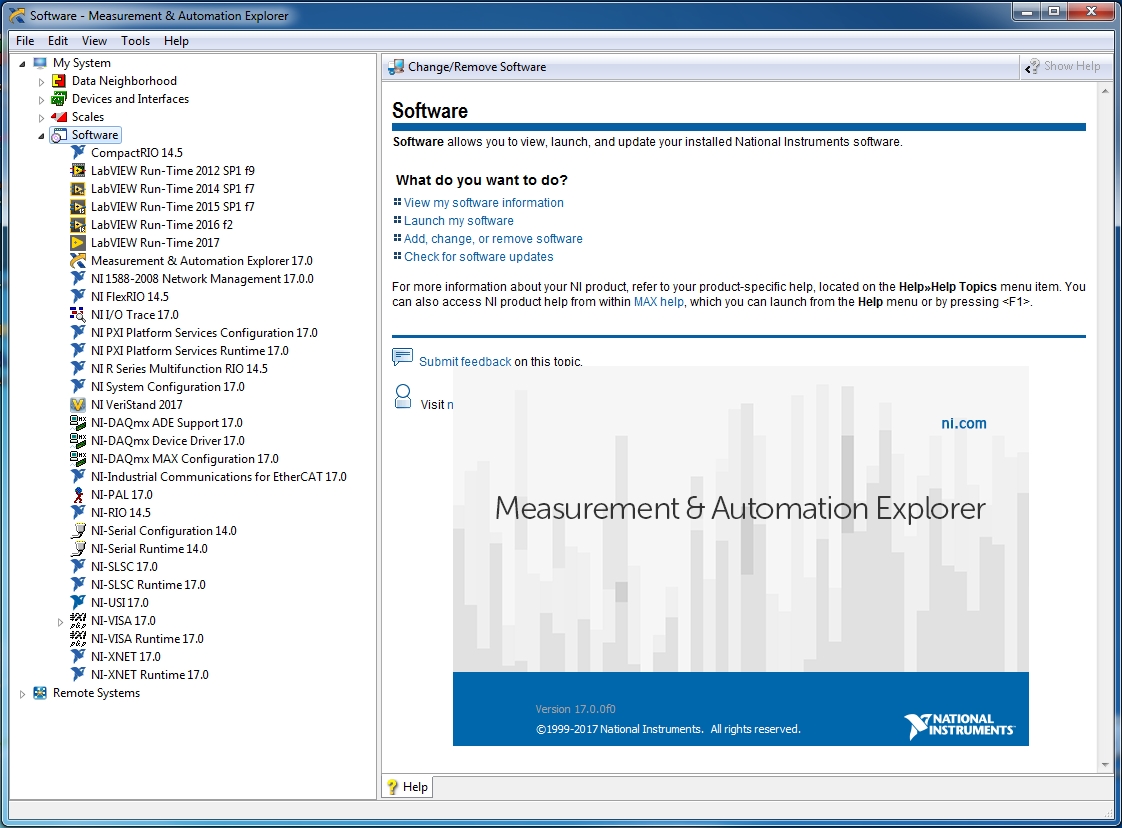Click the NI VeriStand 2017 icon
Screen dimensions: 1122x828
coord(78,404)
